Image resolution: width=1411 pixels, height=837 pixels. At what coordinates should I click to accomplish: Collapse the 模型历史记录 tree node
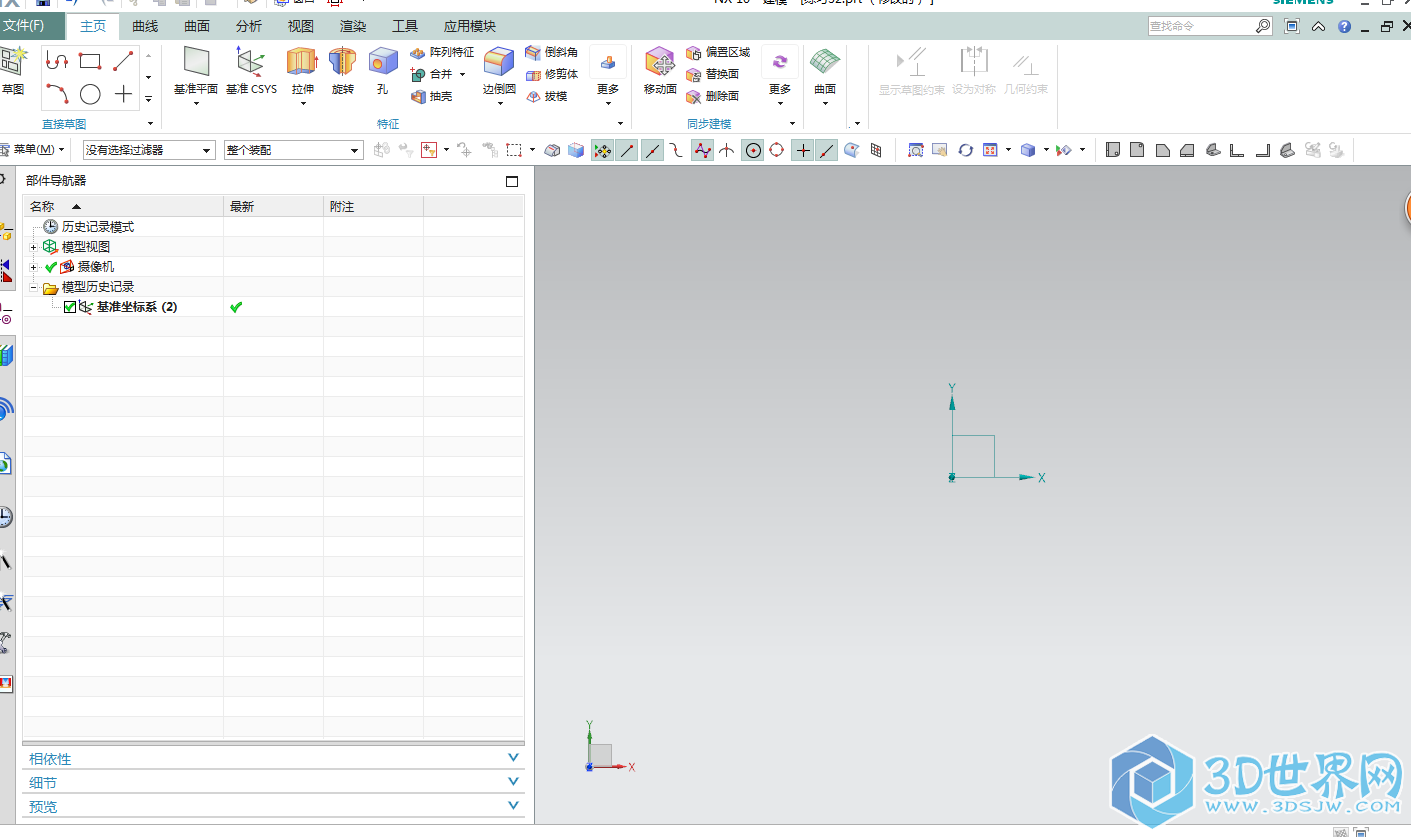click(x=34, y=287)
